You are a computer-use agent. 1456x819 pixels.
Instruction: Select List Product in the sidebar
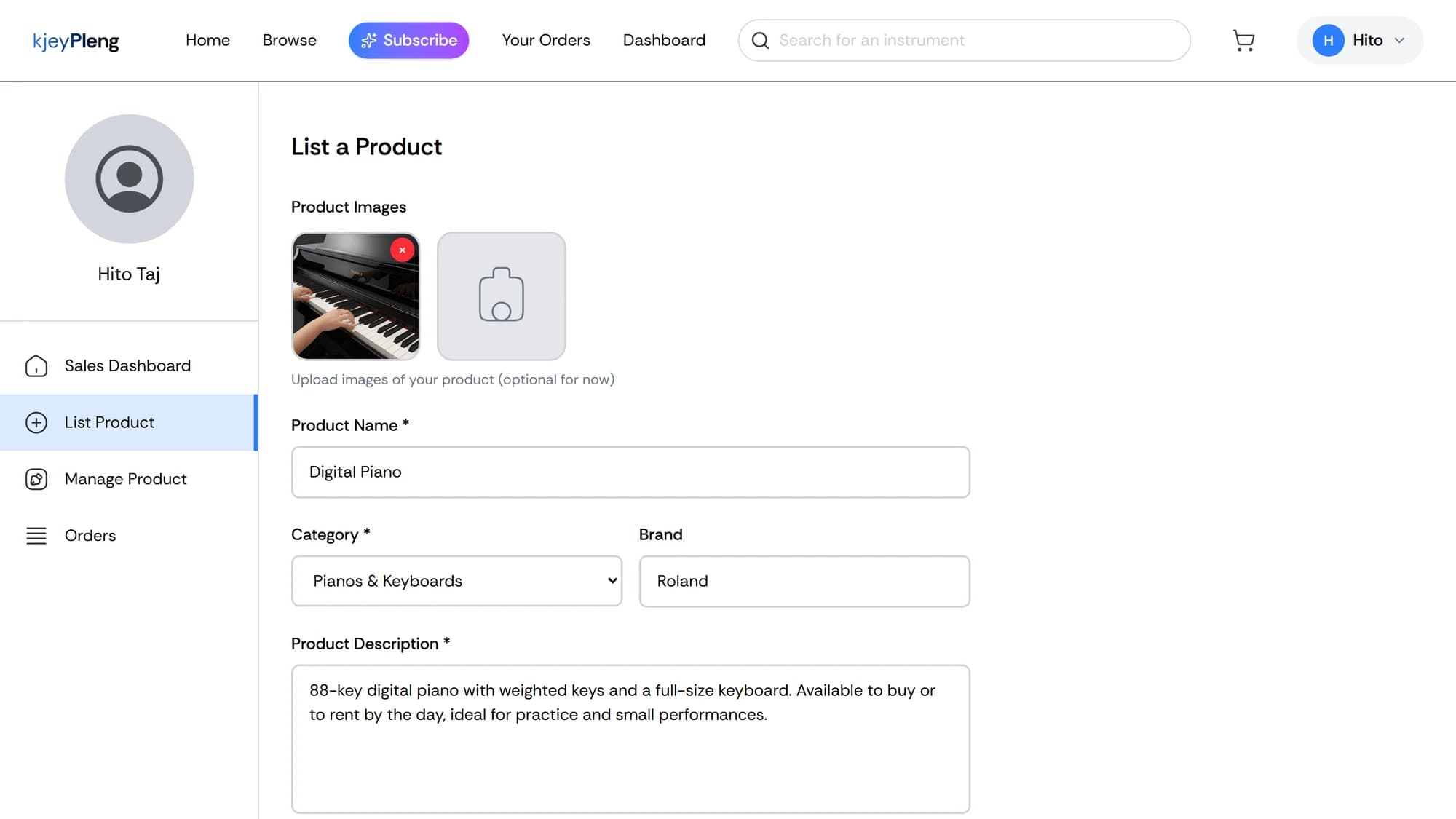[x=129, y=422]
